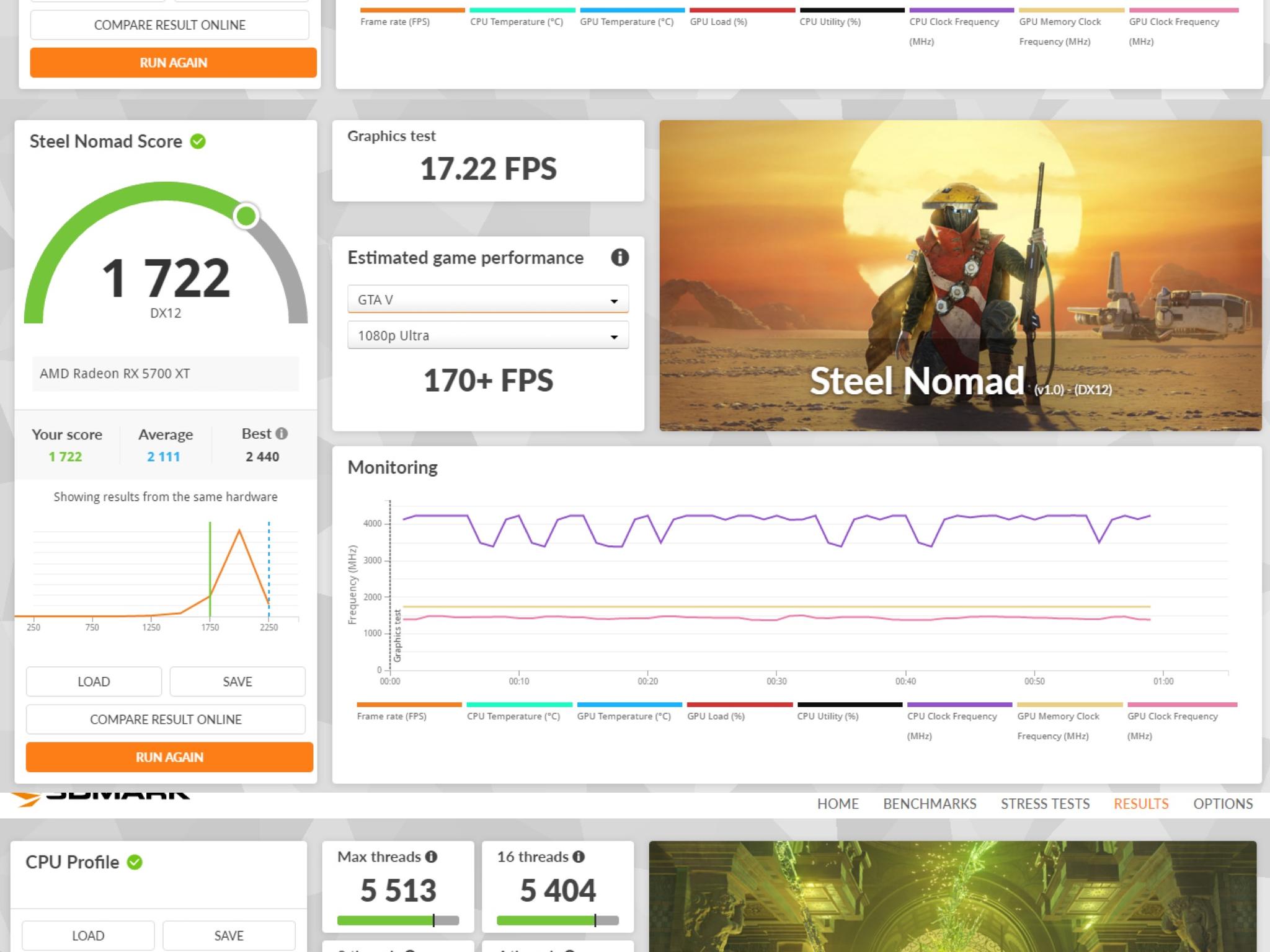The height and width of the screenshot is (952, 1270).
Task: Go to the STRESS TESTS tab
Action: pos(1045,804)
